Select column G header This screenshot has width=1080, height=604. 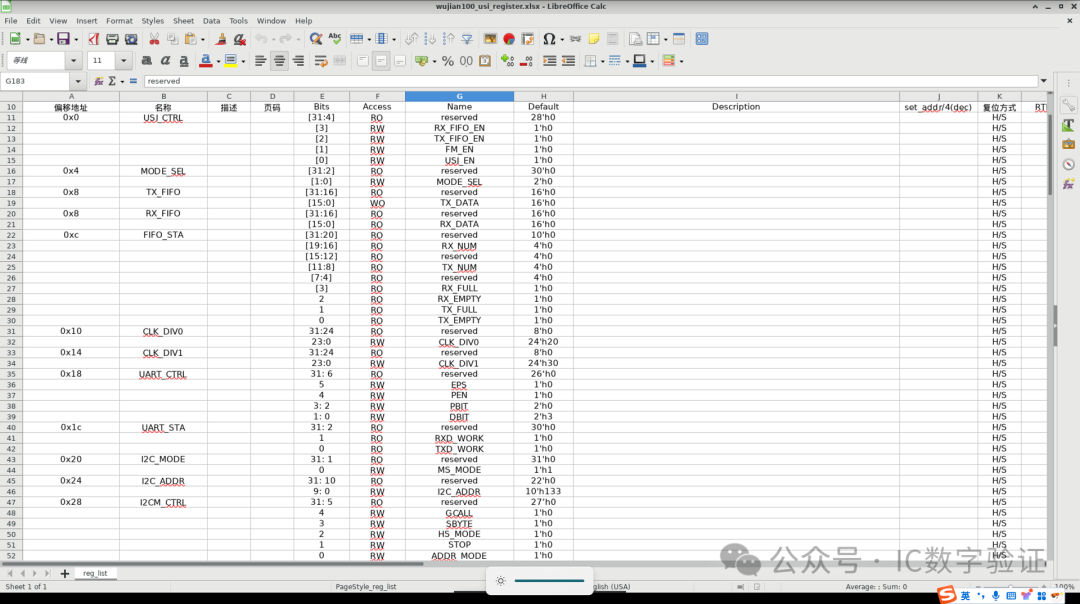point(459,96)
